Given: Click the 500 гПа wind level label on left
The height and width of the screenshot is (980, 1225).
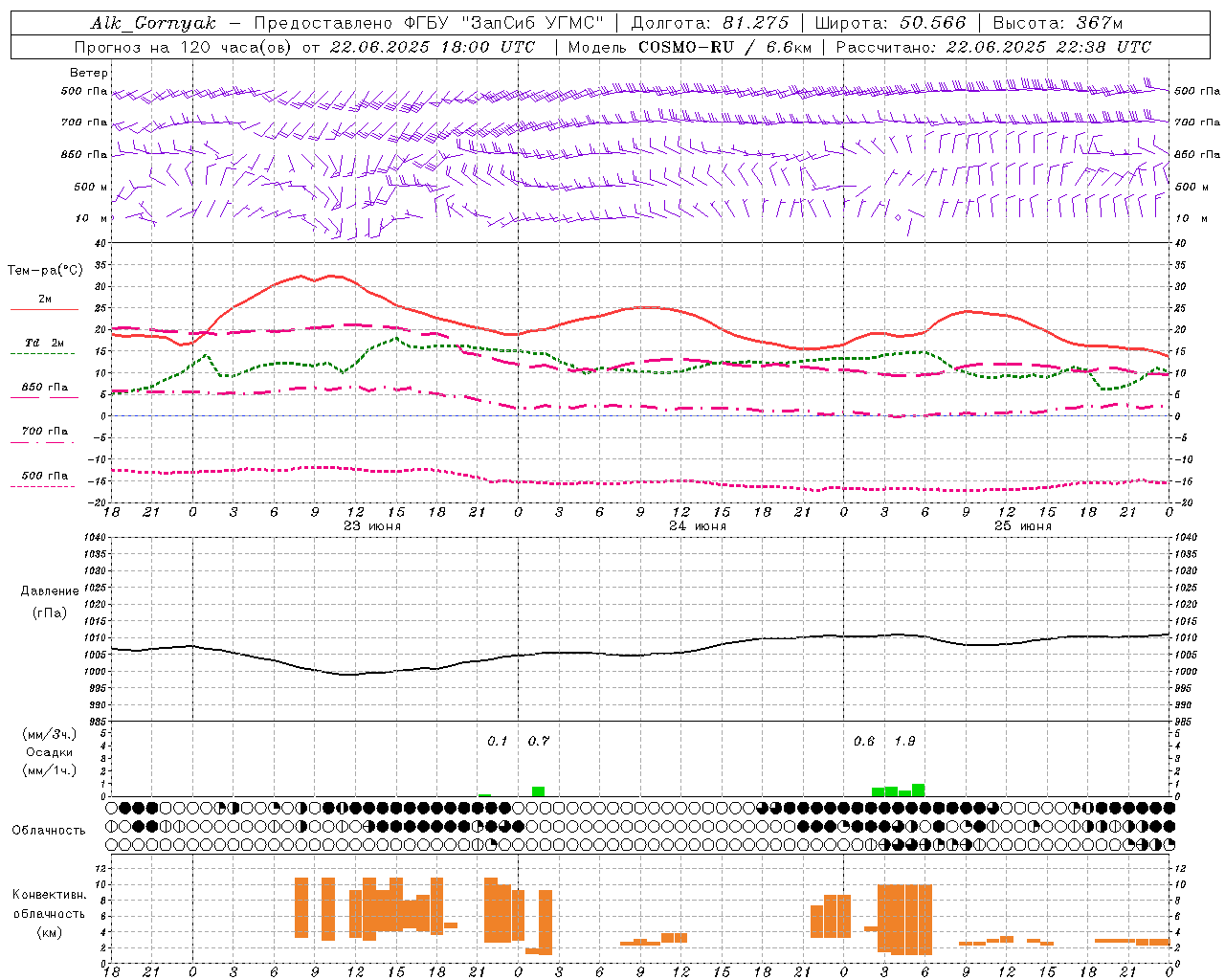Looking at the screenshot, I should (x=84, y=92).
